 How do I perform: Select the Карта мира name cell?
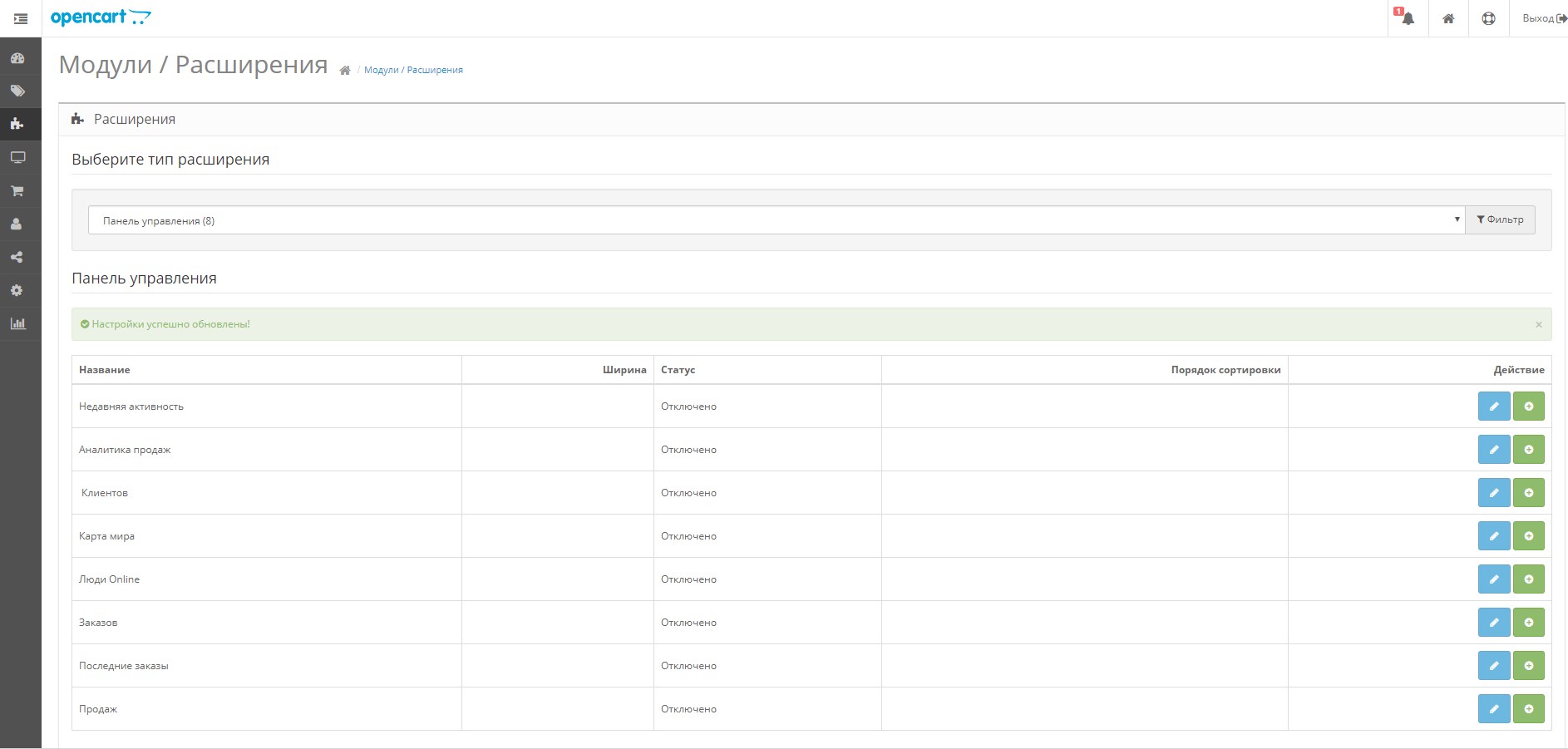[x=267, y=536]
